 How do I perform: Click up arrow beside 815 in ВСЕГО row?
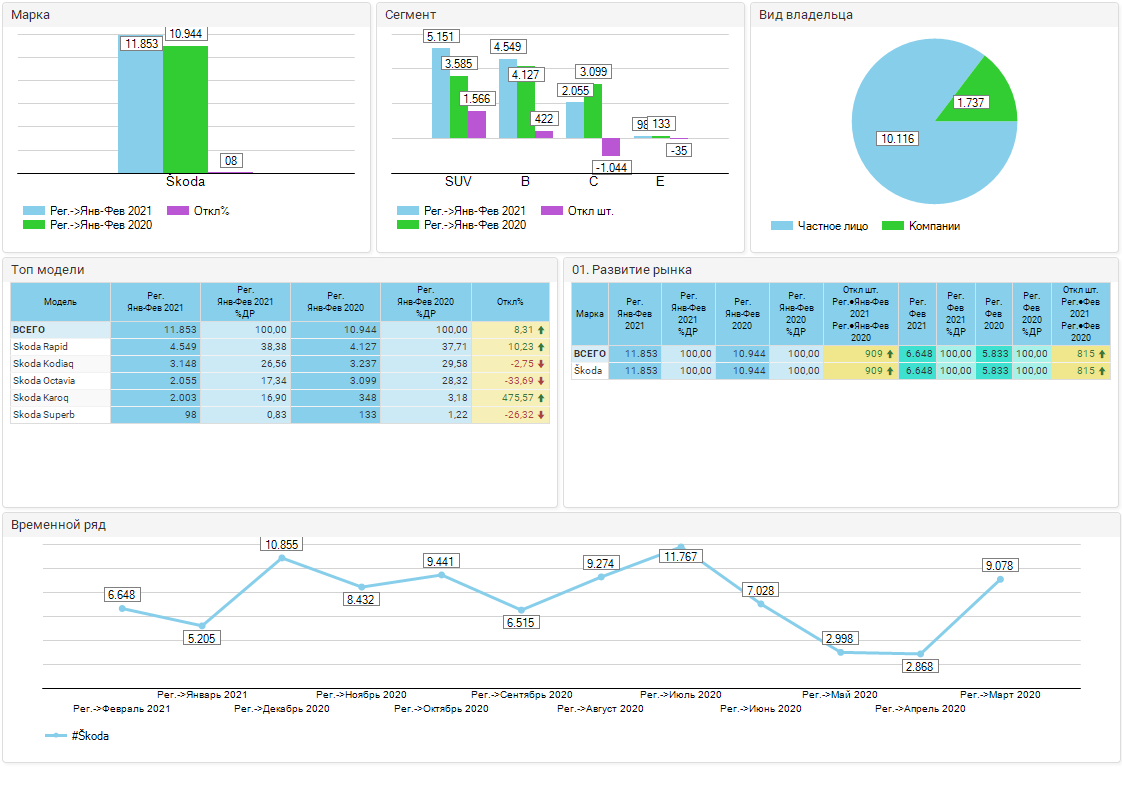pos(1102,354)
